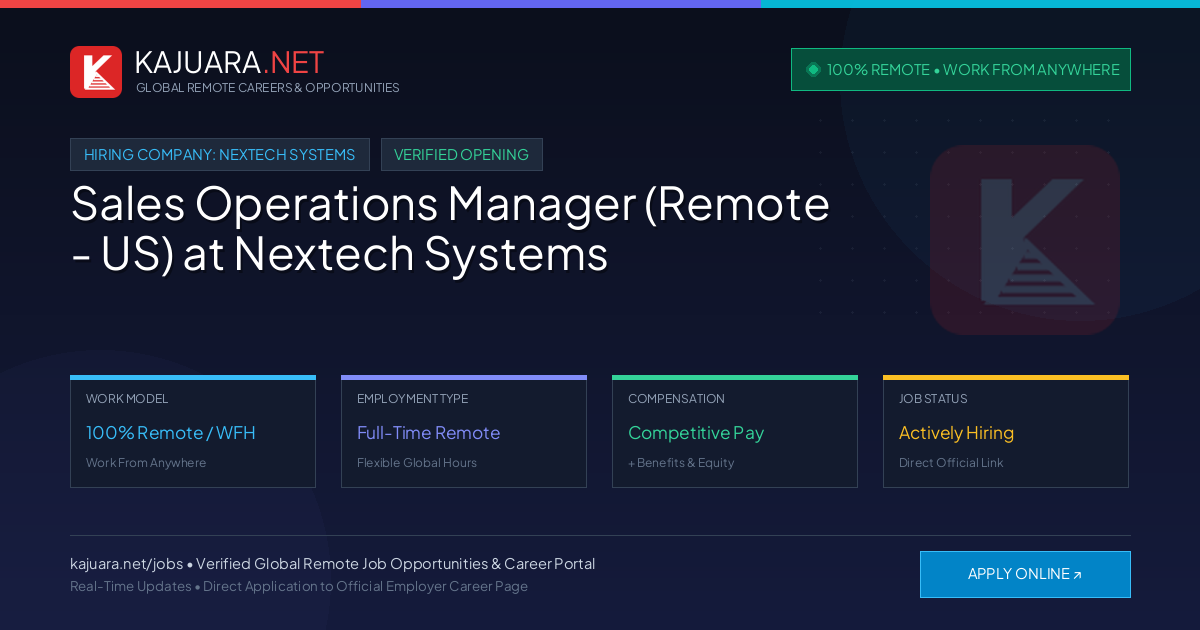Select the Verified Opening tag
This screenshot has height=630, width=1200.
(x=462, y=155)
